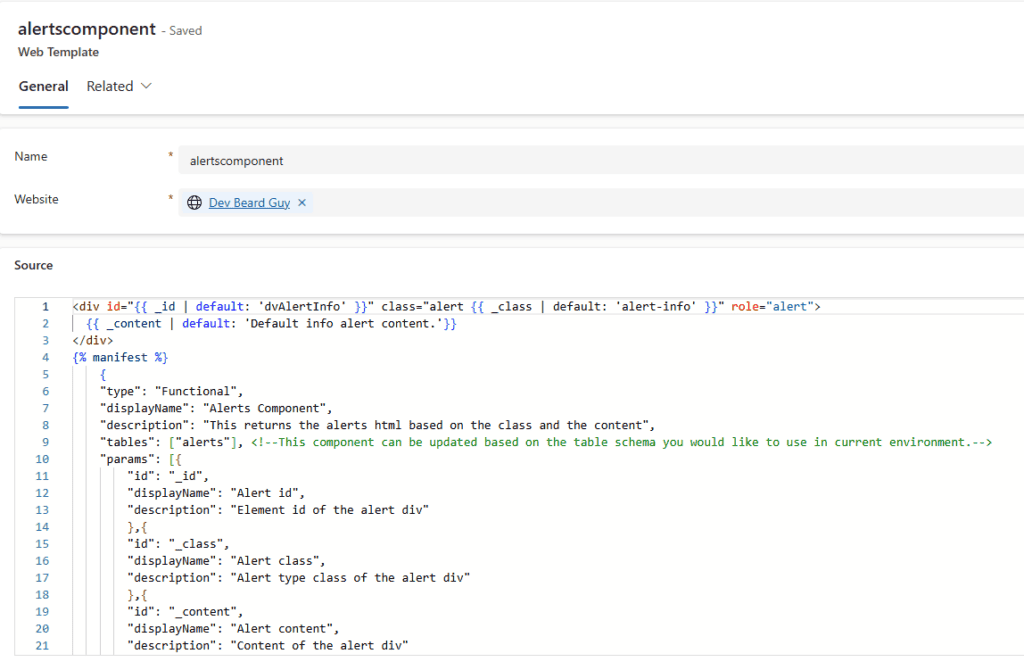Image resolution: width=1024 pixels, height=662 pixels.
Task: Click the Source section label
Action: coord(33,265)
